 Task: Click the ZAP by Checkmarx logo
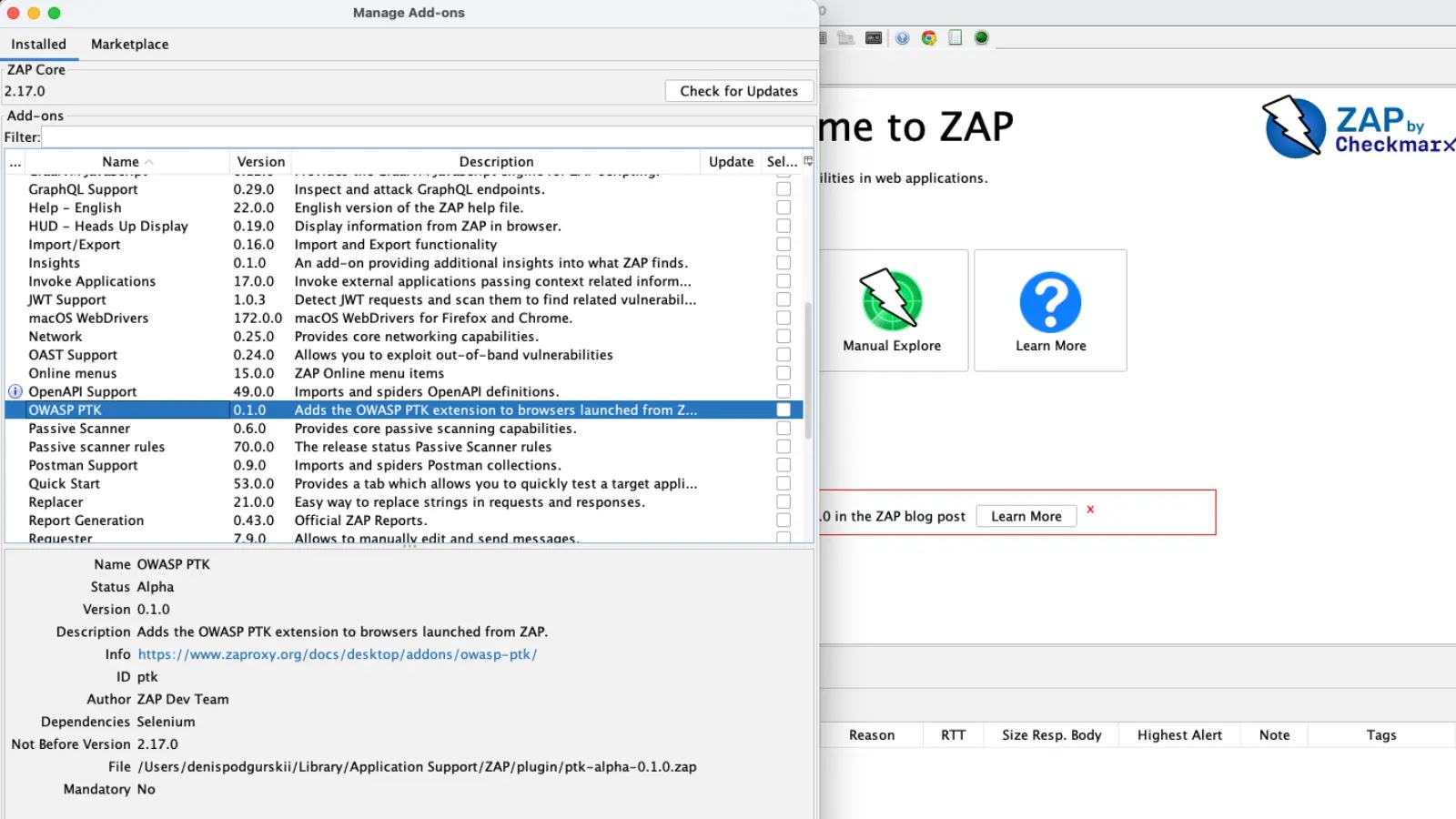tap(1356, 128)
